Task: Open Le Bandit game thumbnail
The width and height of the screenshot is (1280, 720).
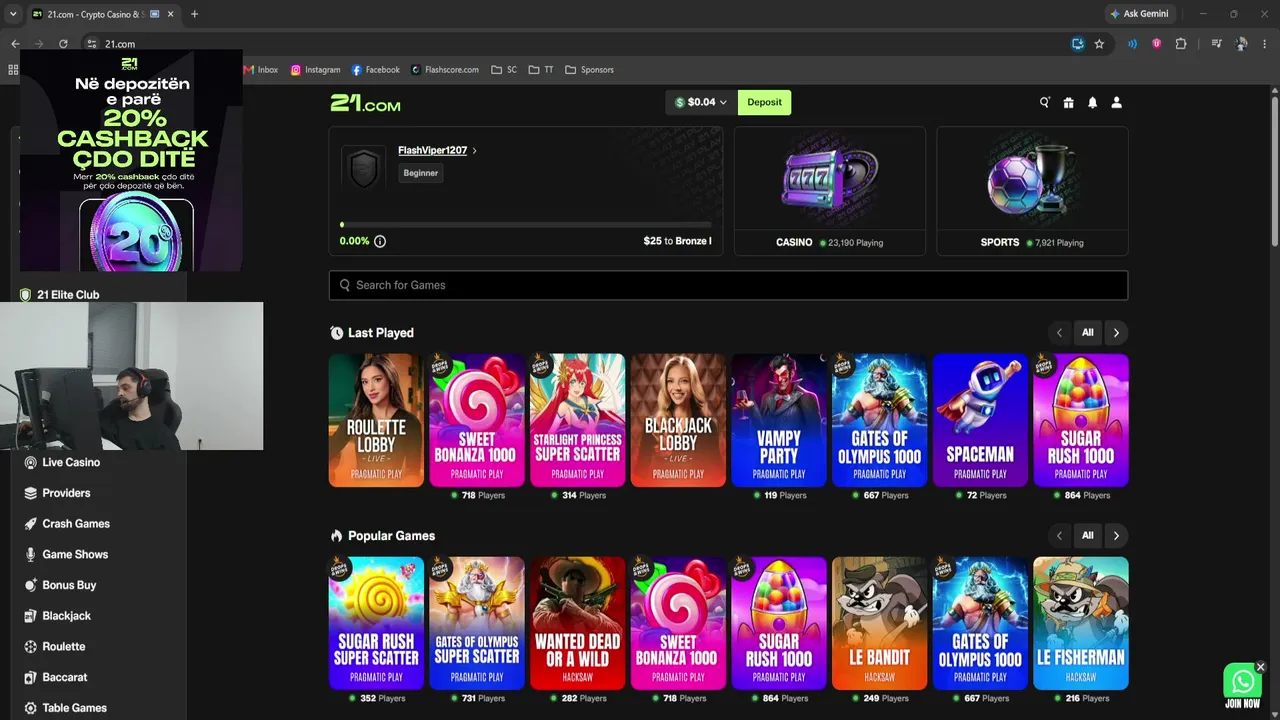Action: (x=880, y=623)
